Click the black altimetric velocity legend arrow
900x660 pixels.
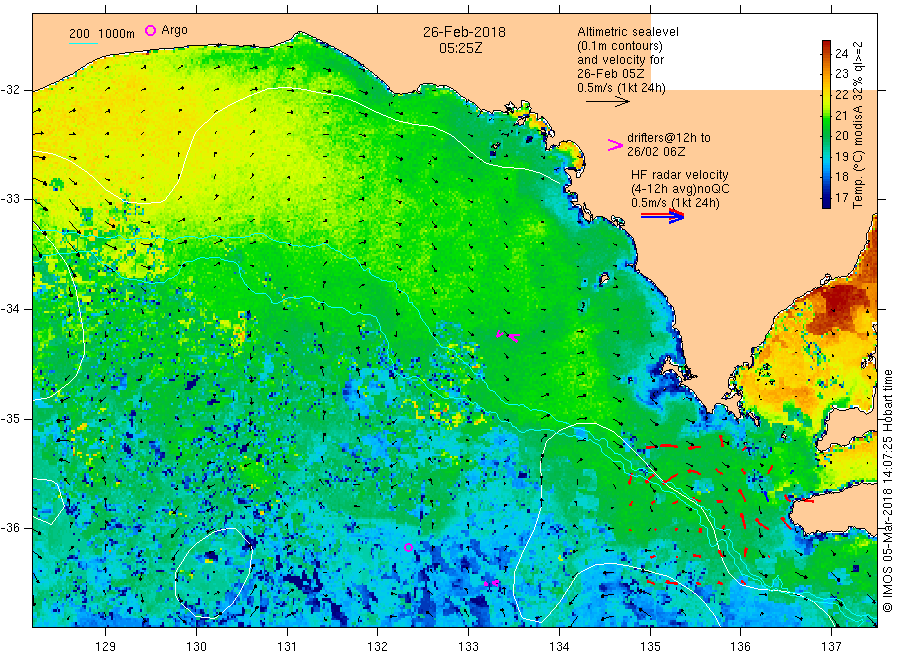point(607,102)
